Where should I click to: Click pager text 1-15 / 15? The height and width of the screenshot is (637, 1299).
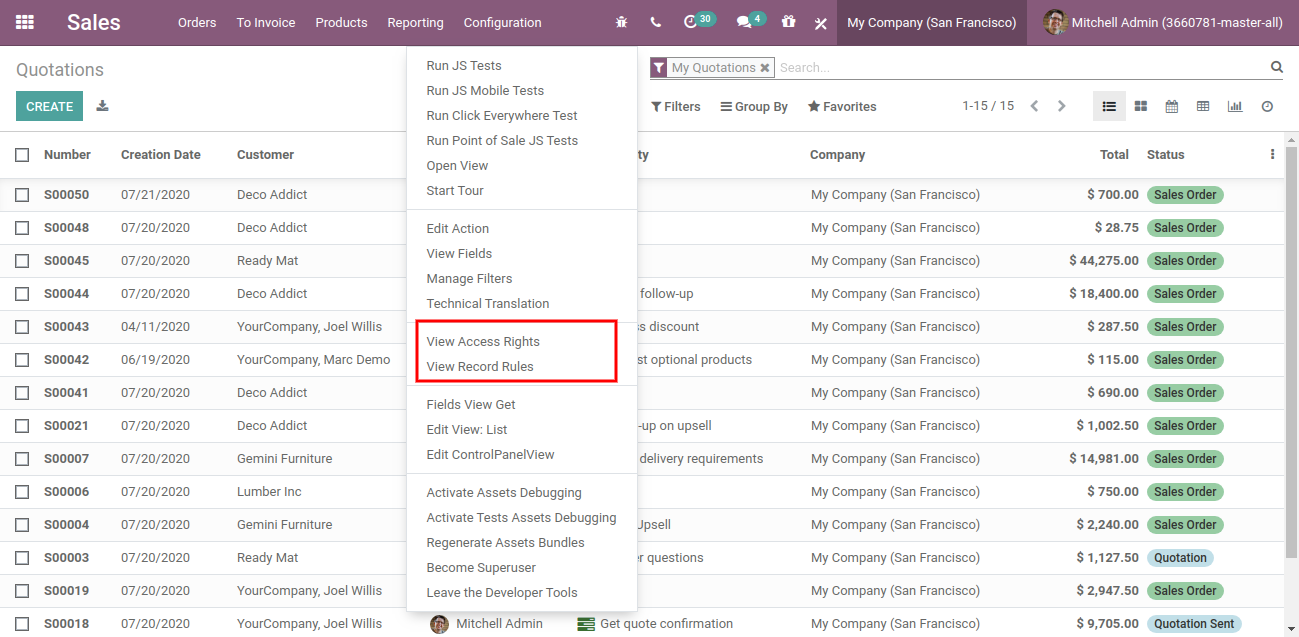(988, 106)
